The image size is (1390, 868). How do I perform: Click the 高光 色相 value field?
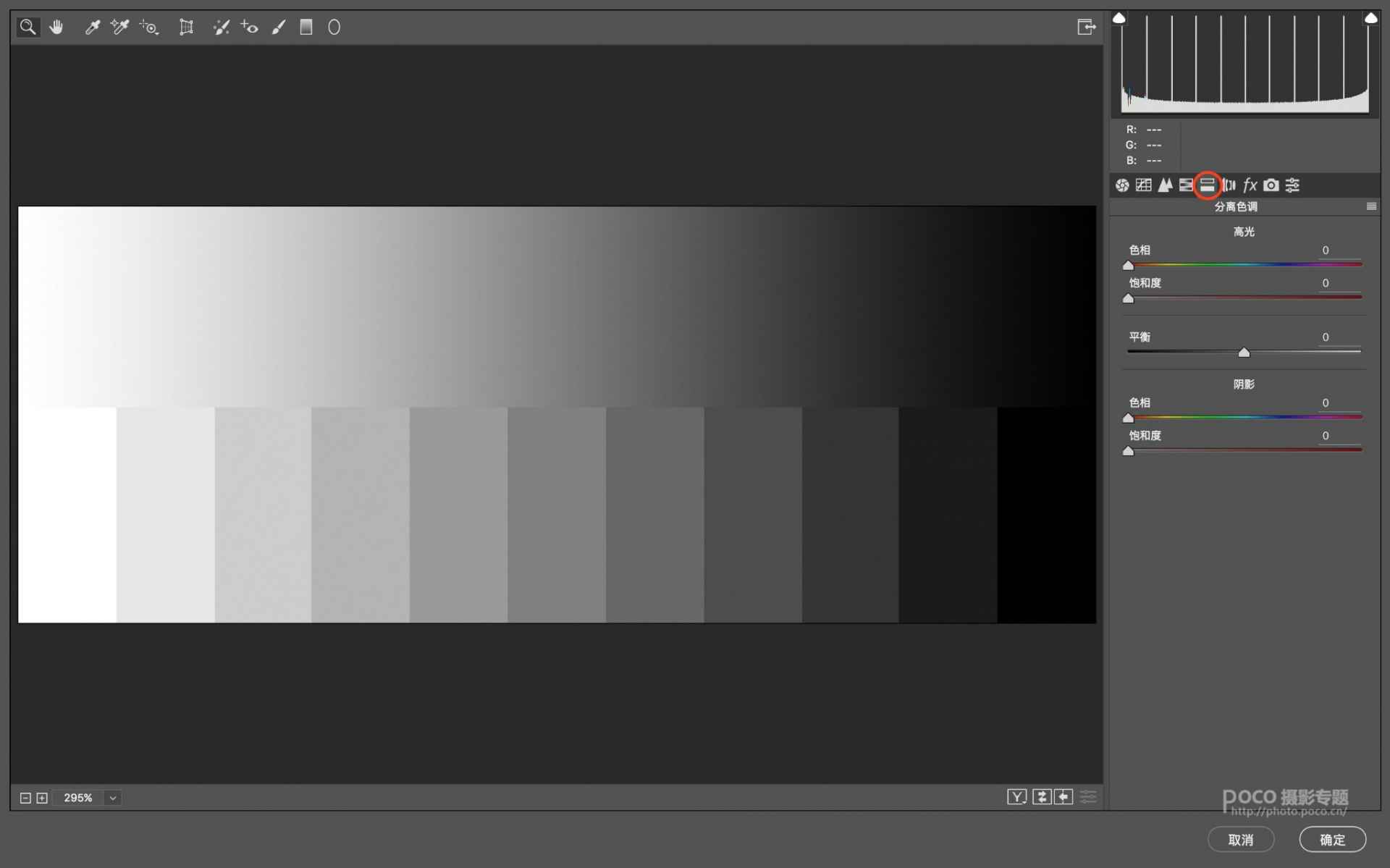[1339, 250]
